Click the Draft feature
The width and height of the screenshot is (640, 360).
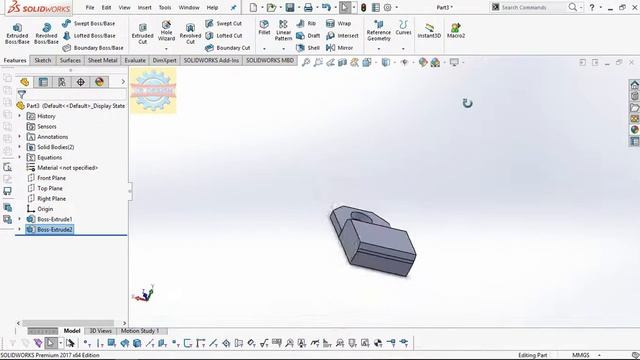pyautogui.click(x=308, y=36)
